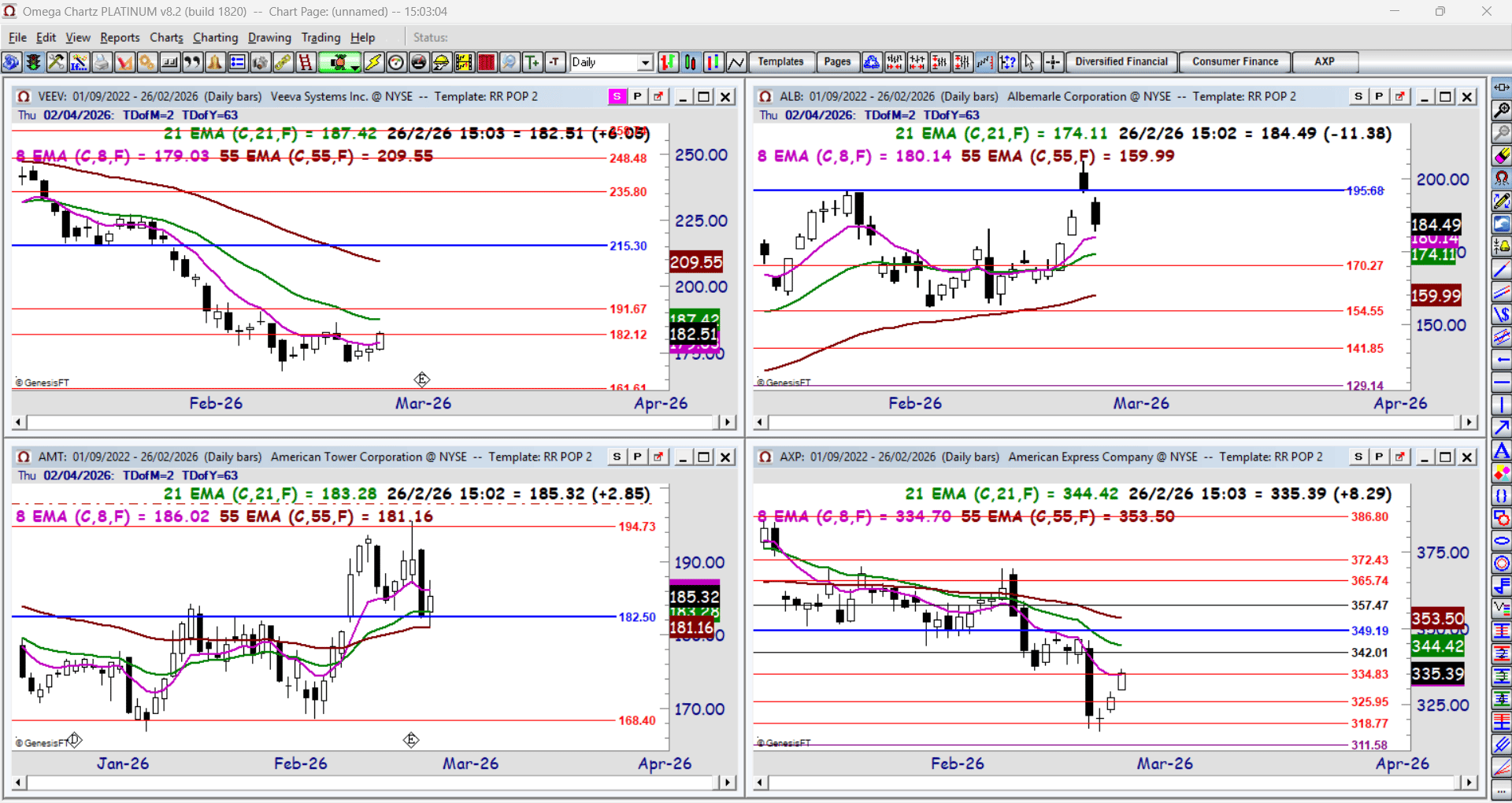Click the Consumer Finance button

(1235, 61)
